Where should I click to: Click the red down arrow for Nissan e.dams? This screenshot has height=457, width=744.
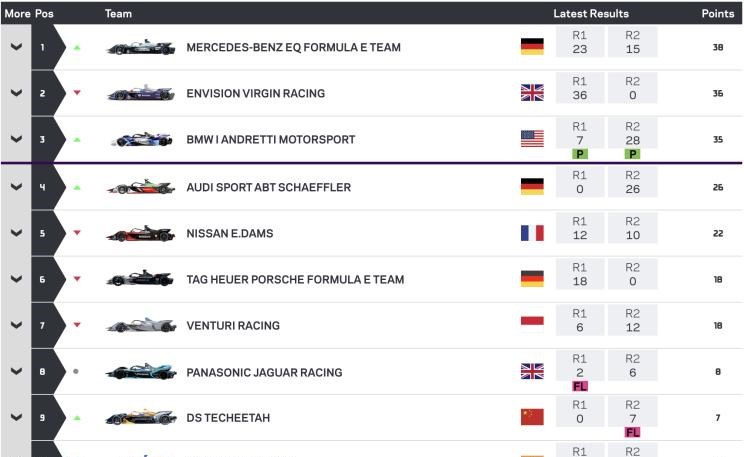(x=77, y=233)
